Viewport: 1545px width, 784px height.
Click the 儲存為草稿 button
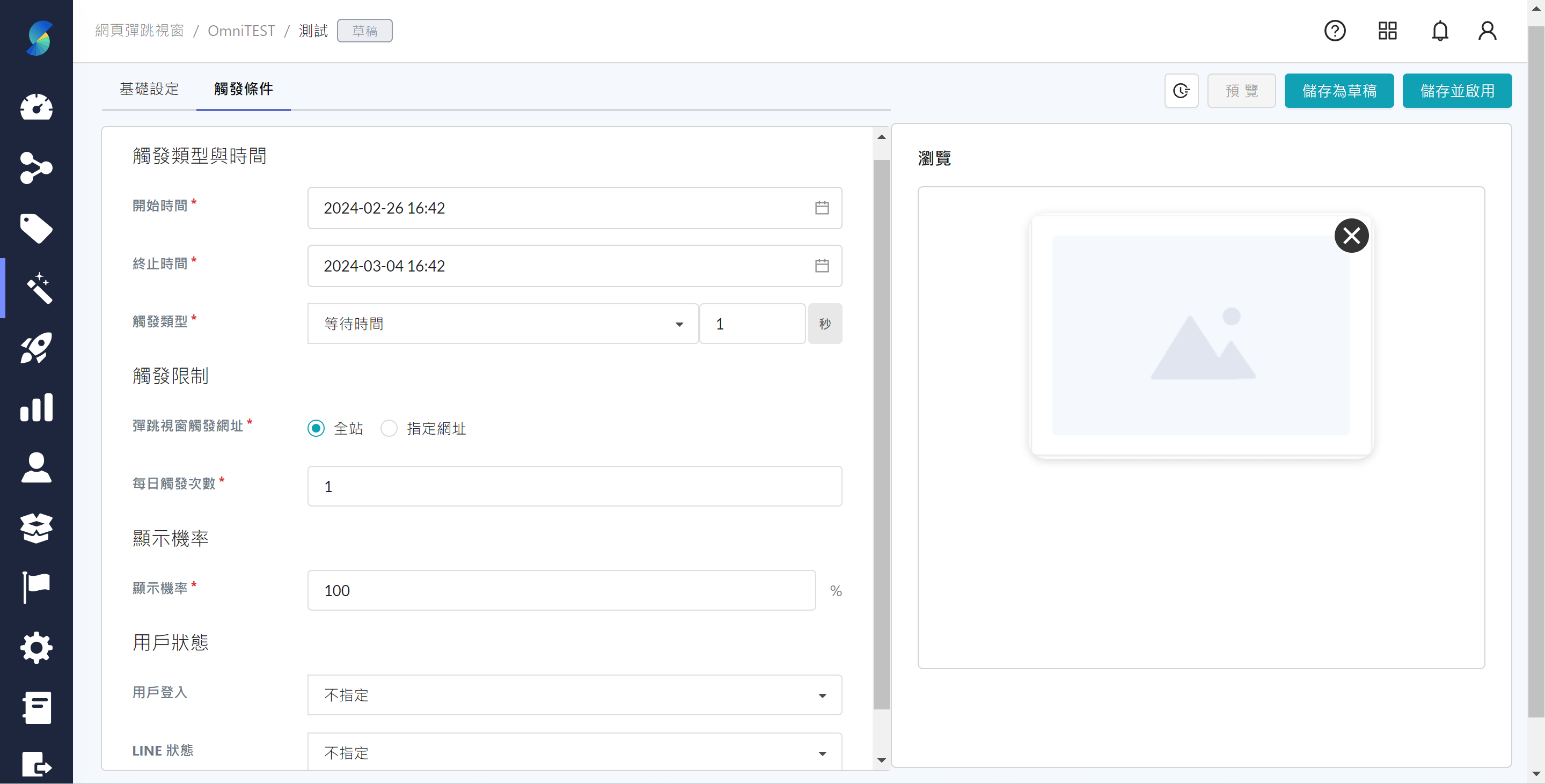click(x=1339, y=91)
